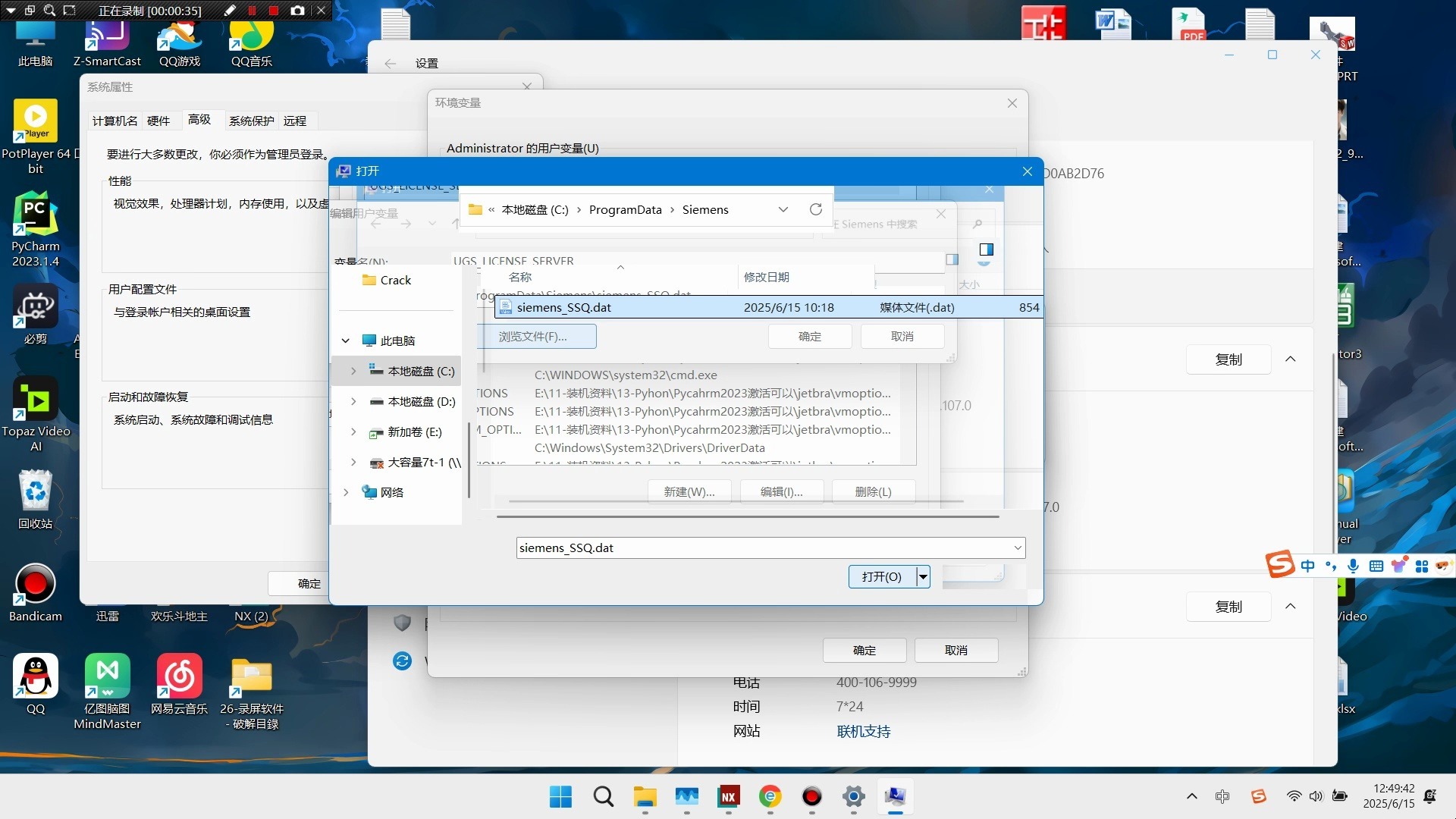Open taskbar Search magnifier
1456x819 pixels.
tap(604, 796)
